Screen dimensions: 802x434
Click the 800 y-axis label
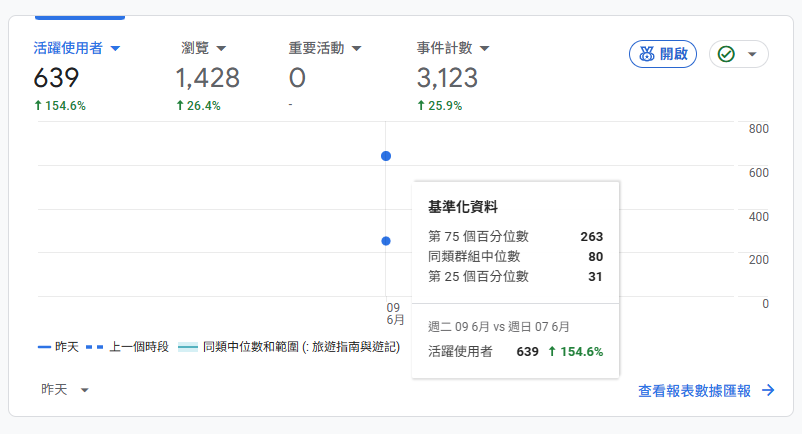coord(759,129)
